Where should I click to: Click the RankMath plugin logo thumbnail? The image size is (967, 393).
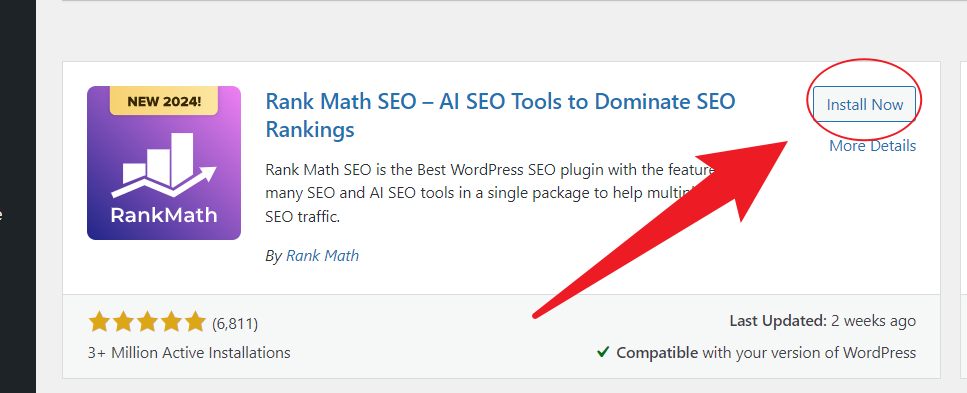point(164,163)
